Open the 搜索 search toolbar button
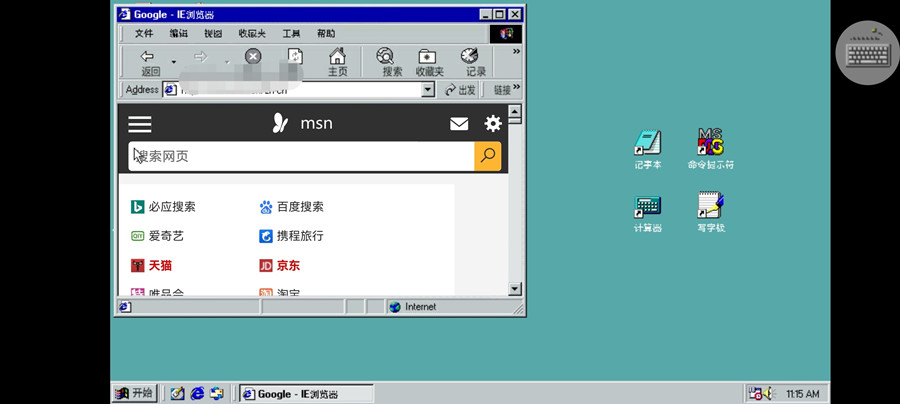Image resolution: width=900 pixels, height=404 pixels. point(393,63)
